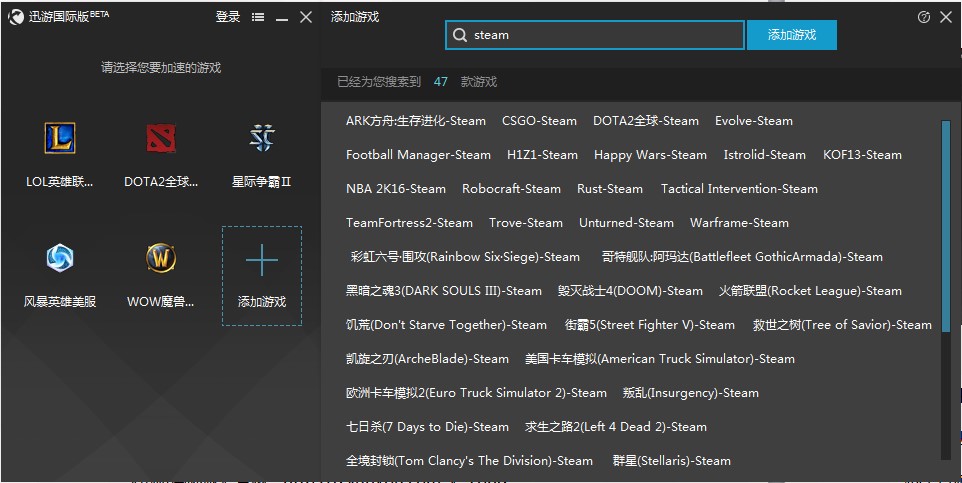
Task: Click 登录 to log in
Action: click(x=228, y=17)
